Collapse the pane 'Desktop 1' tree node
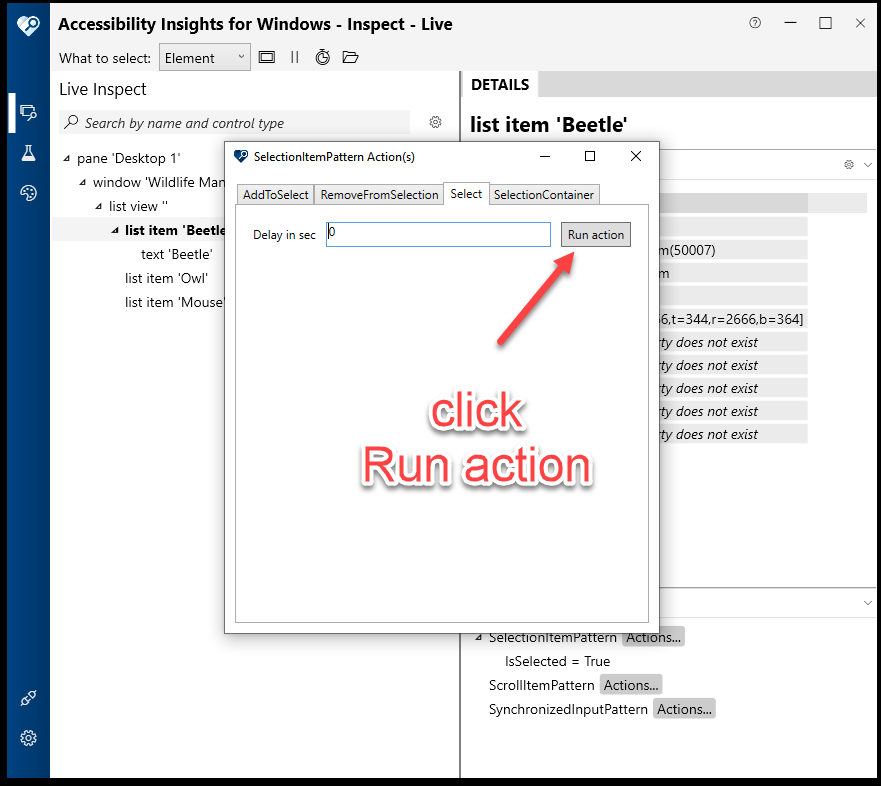Viewport: 881px width, 786px height. [67, 159]
